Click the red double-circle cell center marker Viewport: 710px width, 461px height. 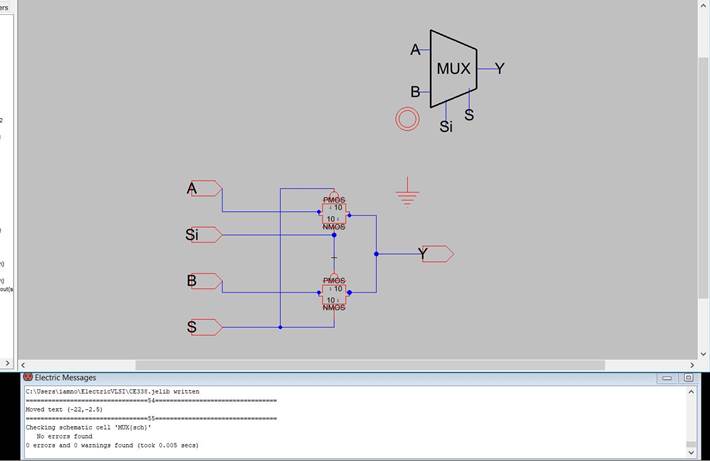pyautogui.click(x=406, y=119)
